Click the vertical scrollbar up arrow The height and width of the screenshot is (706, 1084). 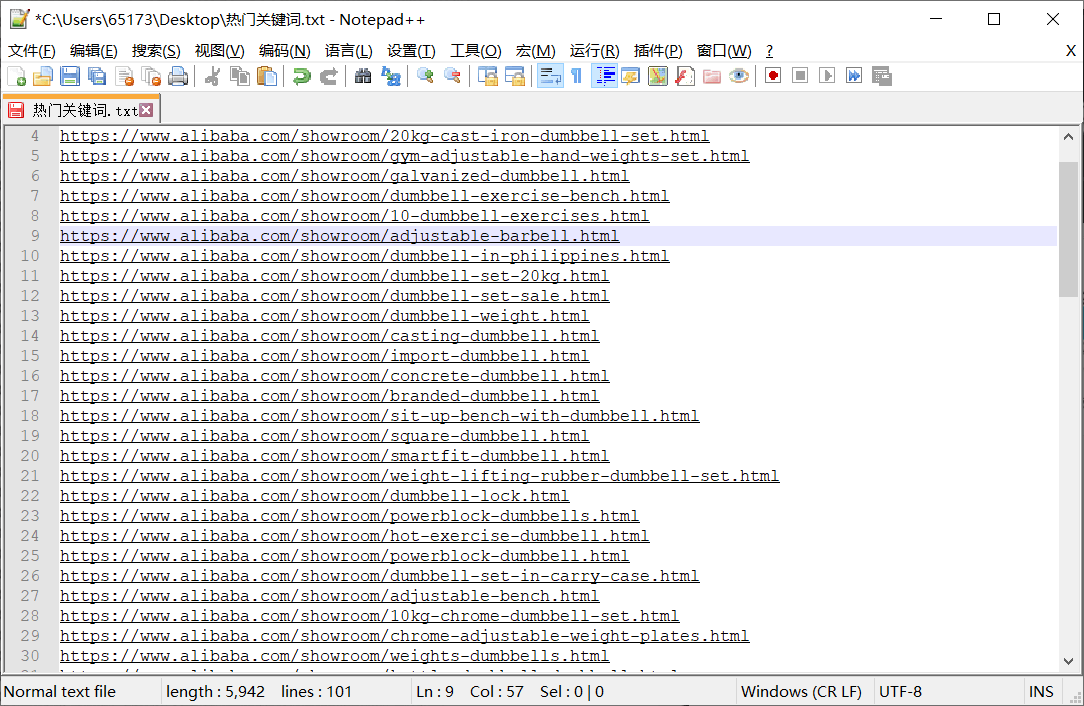[x=1068, y=136]
